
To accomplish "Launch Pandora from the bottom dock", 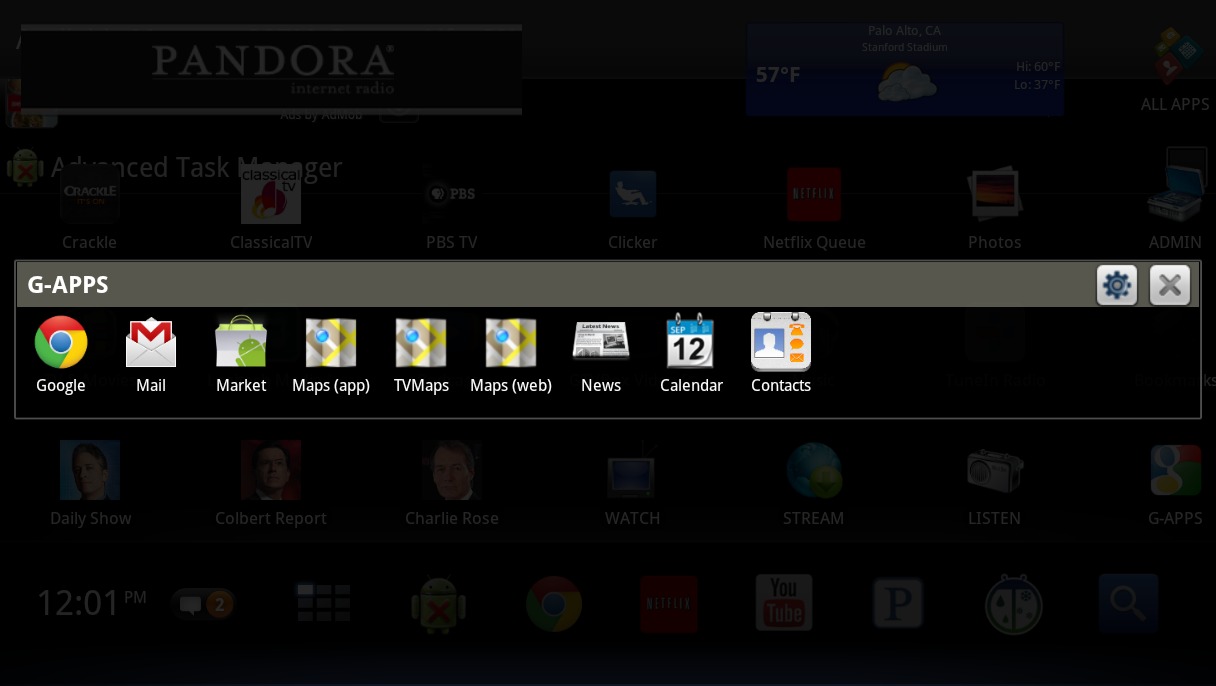I will [x=898, y=604].
